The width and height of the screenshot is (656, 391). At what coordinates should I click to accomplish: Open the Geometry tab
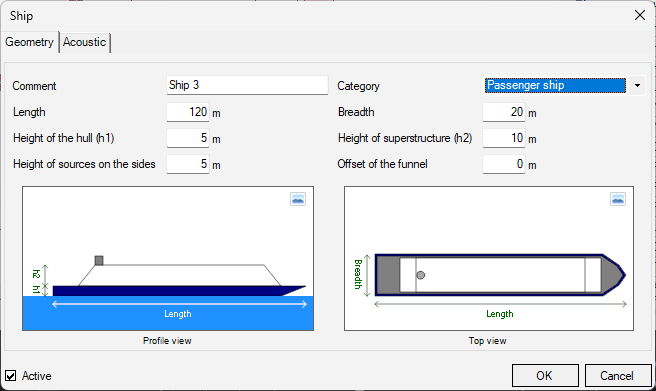coord(29,42)
